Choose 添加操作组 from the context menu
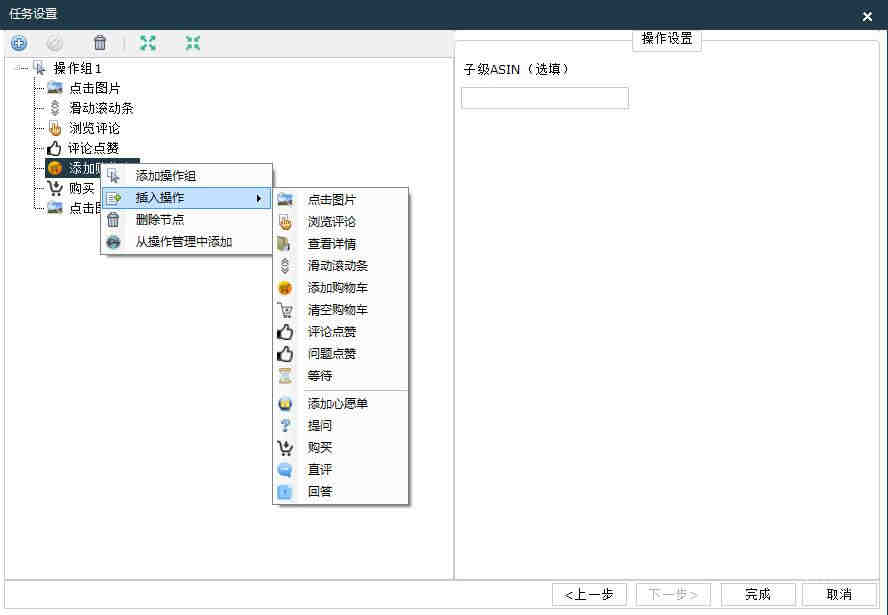This screenshot has width=888, height=615. (166, 176)
